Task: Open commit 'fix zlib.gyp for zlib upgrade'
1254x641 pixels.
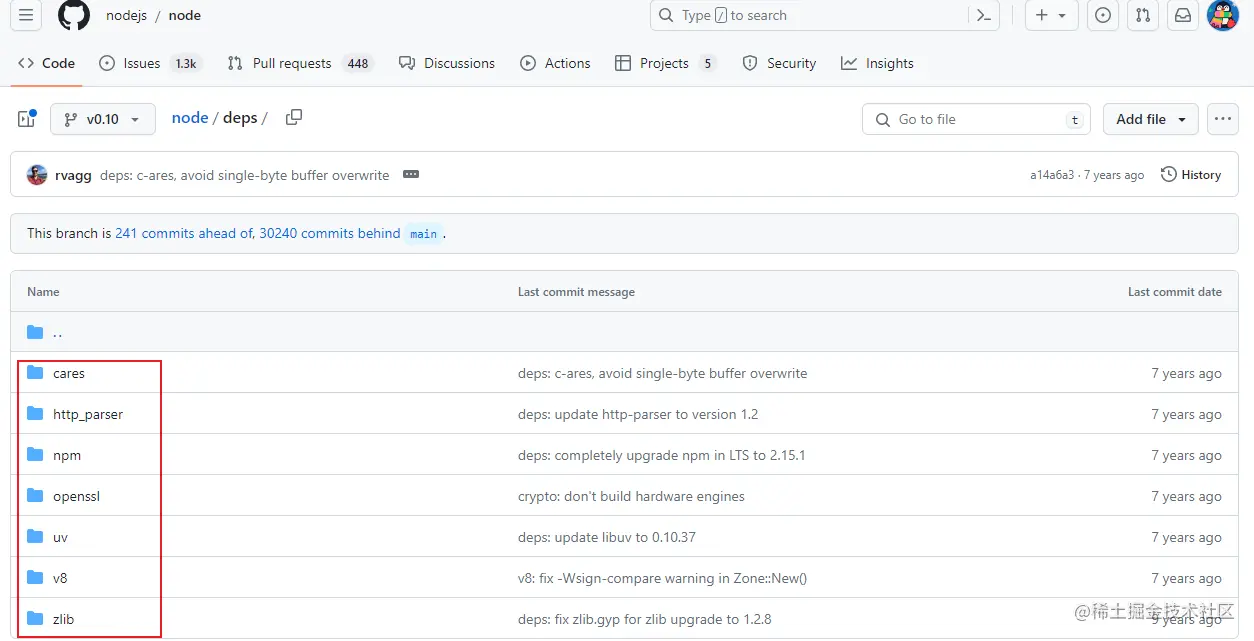Action: 645,619
